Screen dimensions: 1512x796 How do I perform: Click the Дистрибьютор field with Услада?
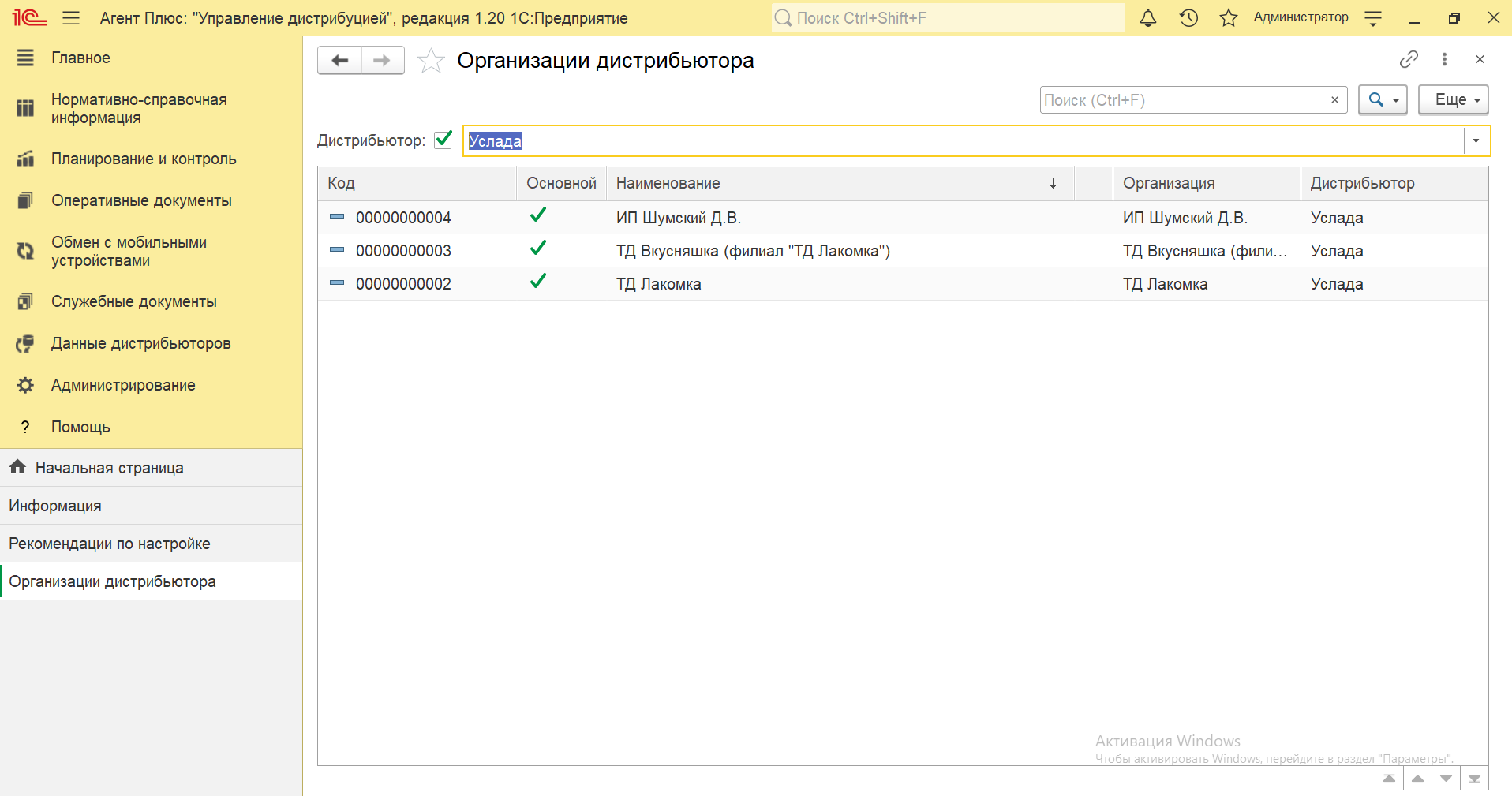(x=963, y=141)
